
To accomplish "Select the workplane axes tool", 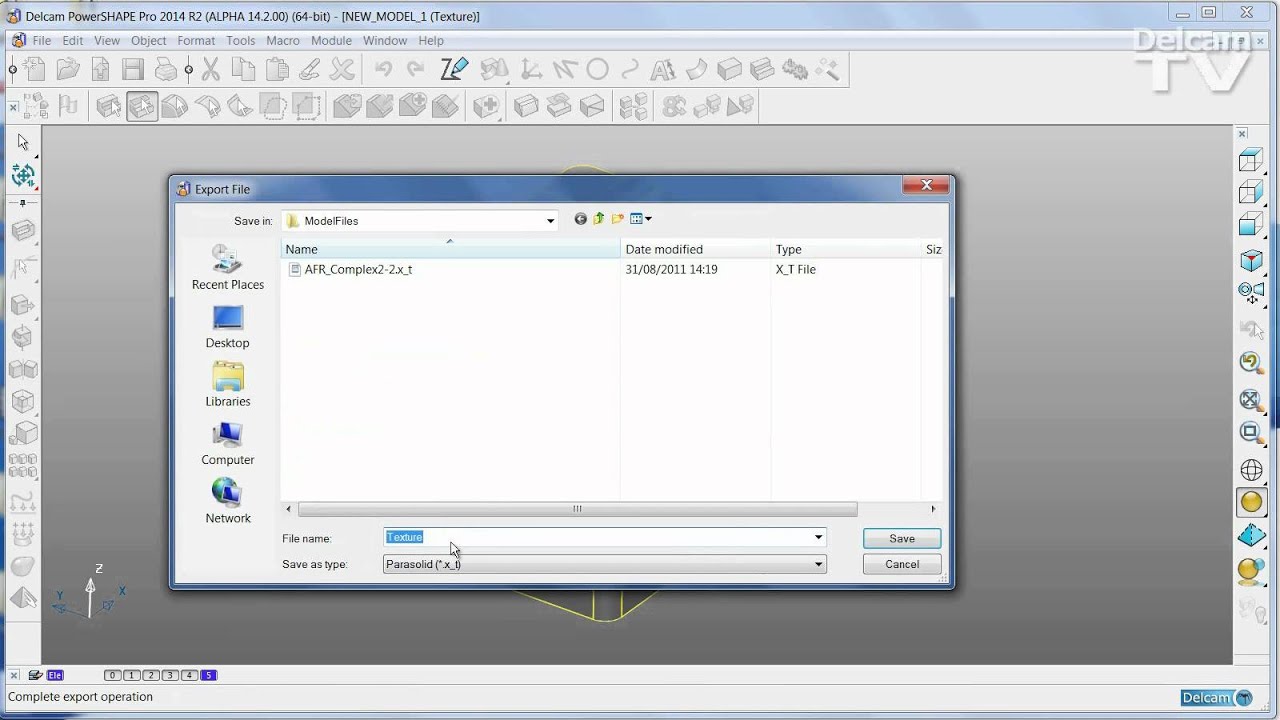I will pos(532,69).
